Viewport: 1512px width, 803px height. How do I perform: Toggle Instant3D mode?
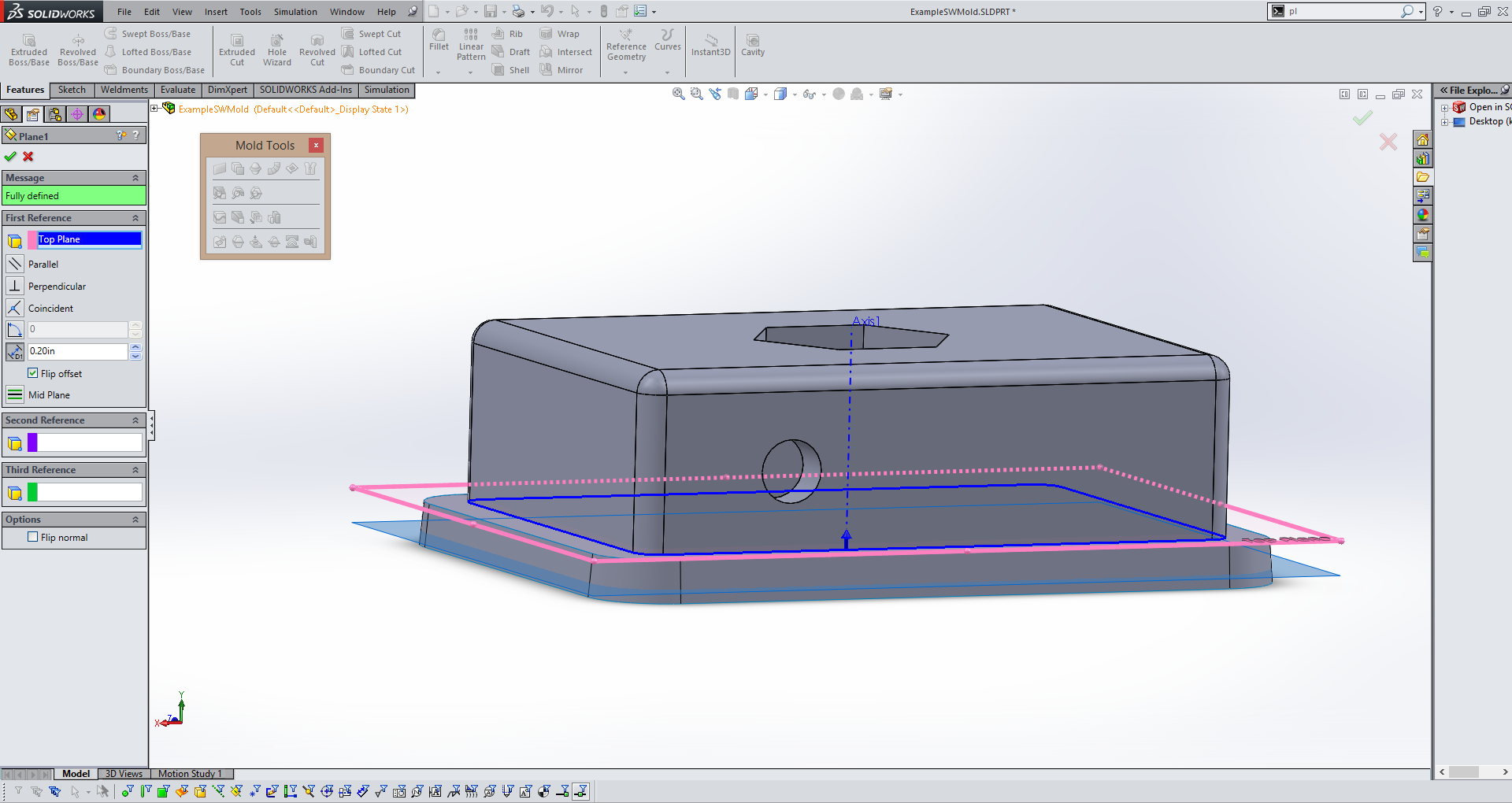(711, 45)
